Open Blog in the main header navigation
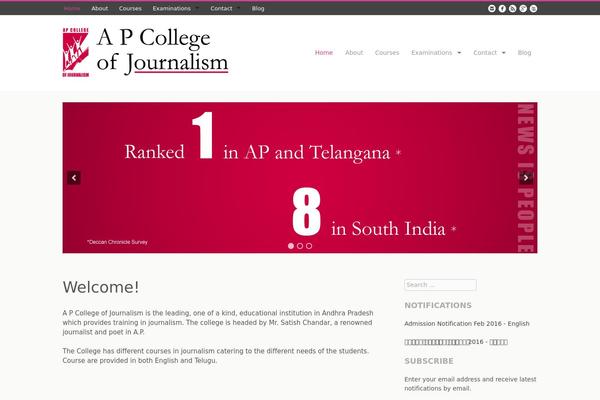The width and height of the screenshot is (600, 400). (x=524, y=52)
